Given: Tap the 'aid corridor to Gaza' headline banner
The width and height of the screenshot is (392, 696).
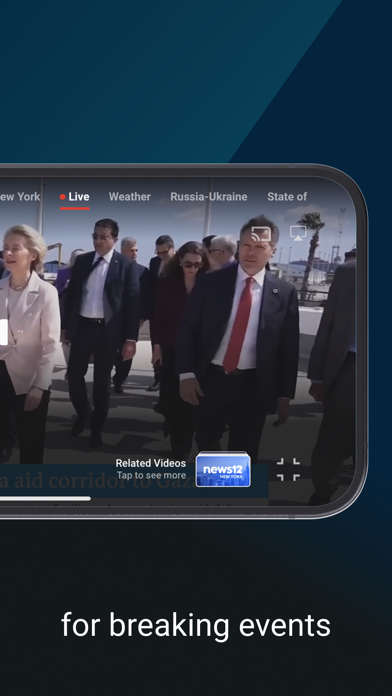Looking at the screenshot, I should click(x=134, y=481).
